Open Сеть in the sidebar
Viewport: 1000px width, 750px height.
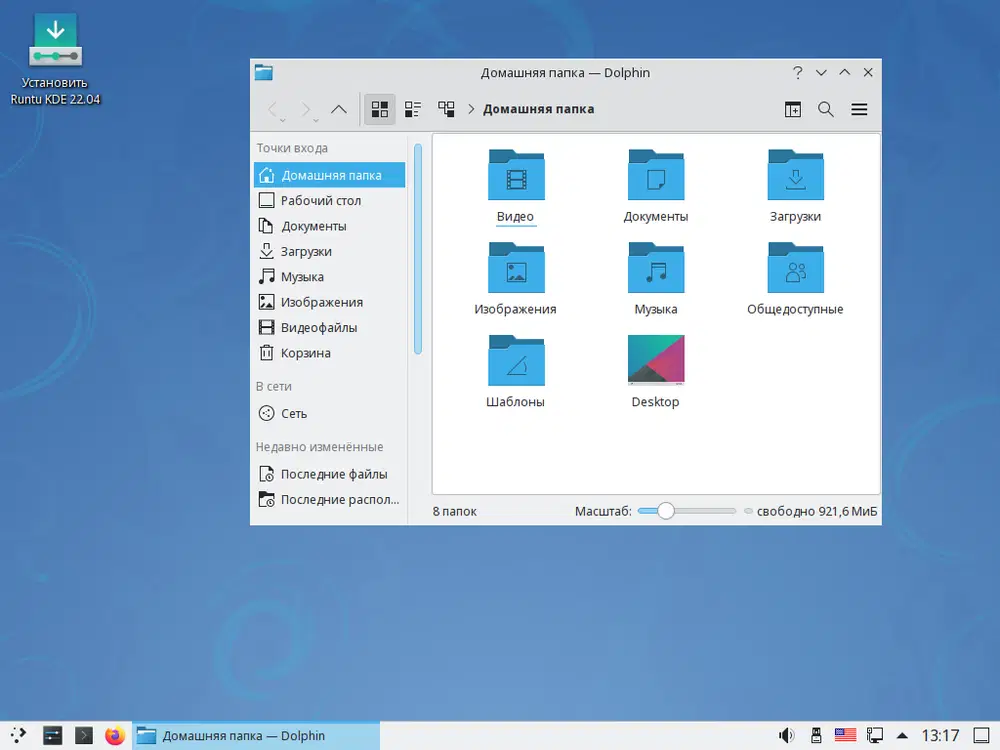330,413
